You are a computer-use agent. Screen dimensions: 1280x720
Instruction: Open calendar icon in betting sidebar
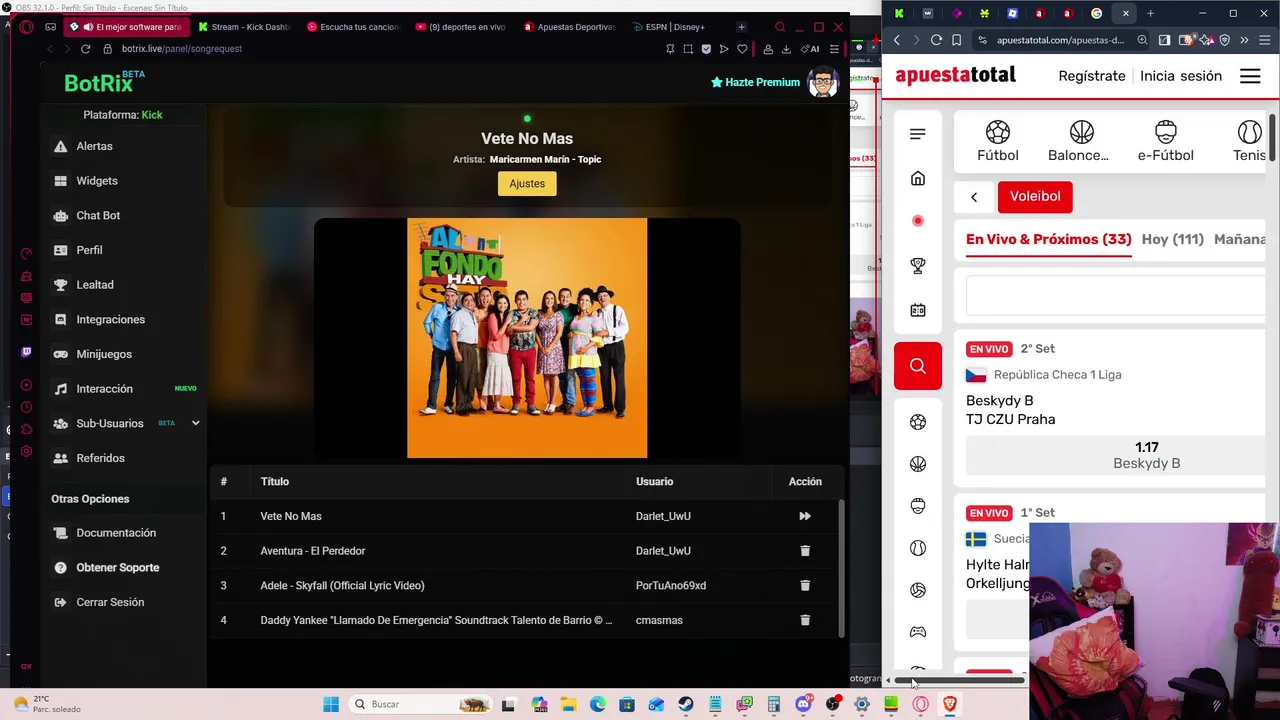point(918,310)
